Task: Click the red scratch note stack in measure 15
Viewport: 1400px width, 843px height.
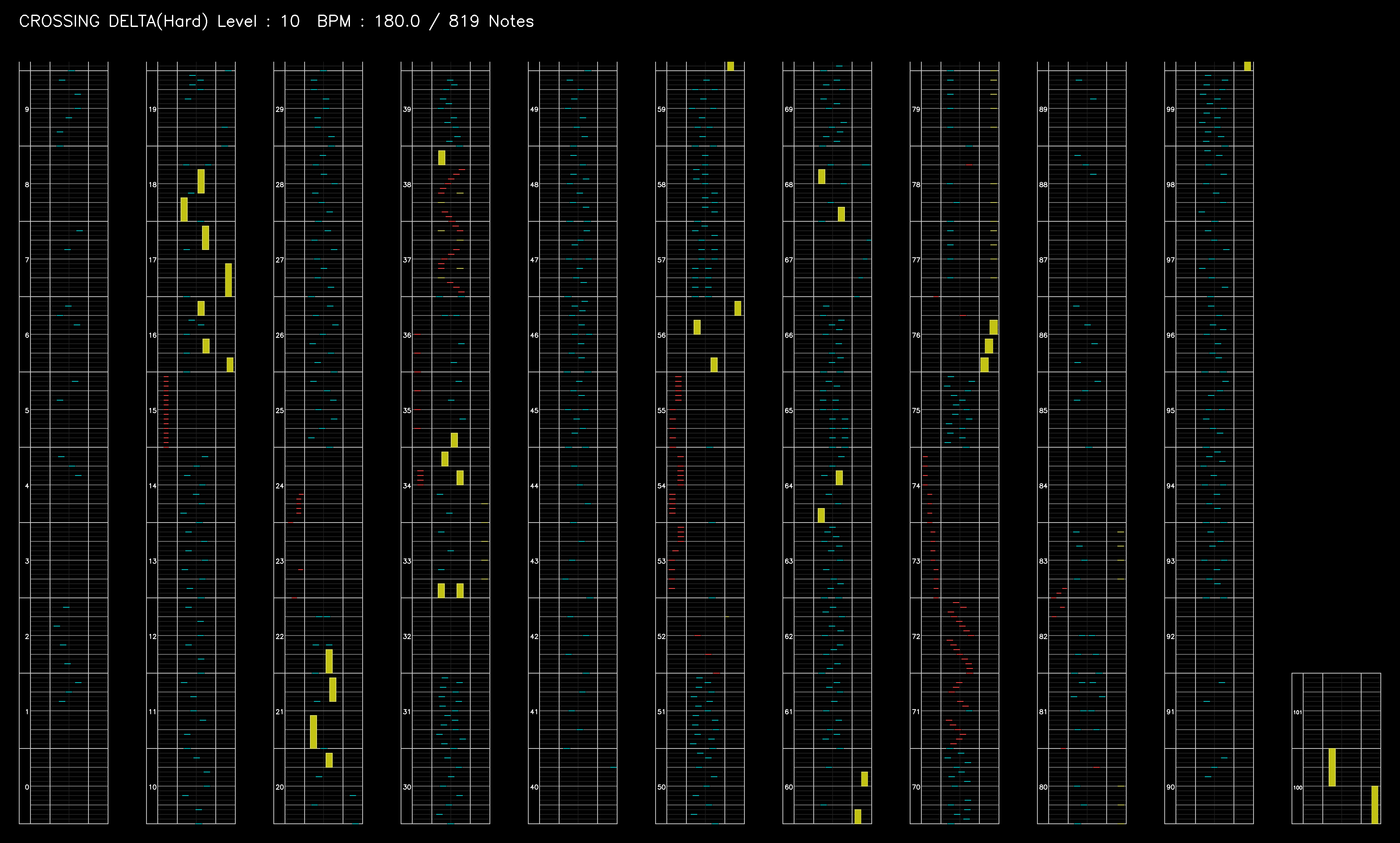Action: click(166, 412)
